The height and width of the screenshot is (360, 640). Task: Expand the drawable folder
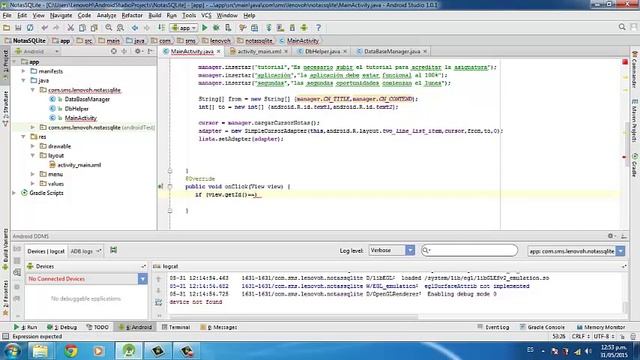(x=33, y=146)
